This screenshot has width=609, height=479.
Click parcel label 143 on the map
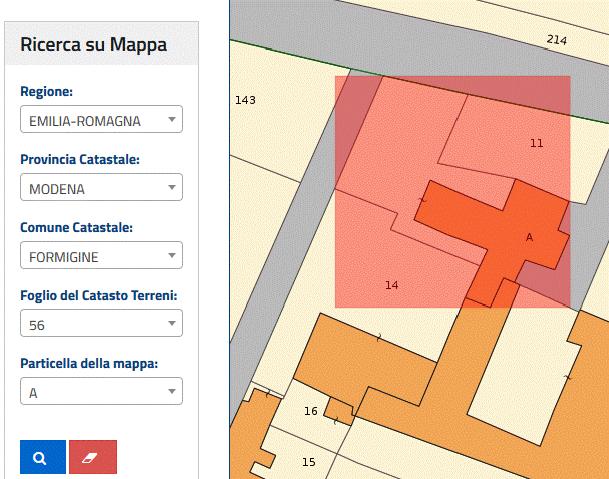point(245,100)
